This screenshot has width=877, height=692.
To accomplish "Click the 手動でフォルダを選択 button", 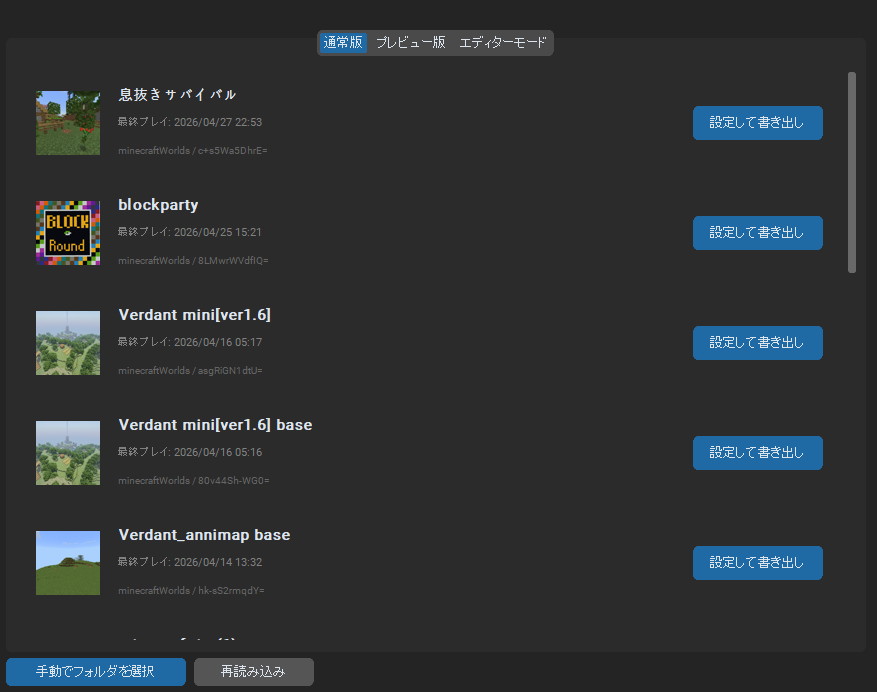I will pyautogui.click(x=96, y=672).
